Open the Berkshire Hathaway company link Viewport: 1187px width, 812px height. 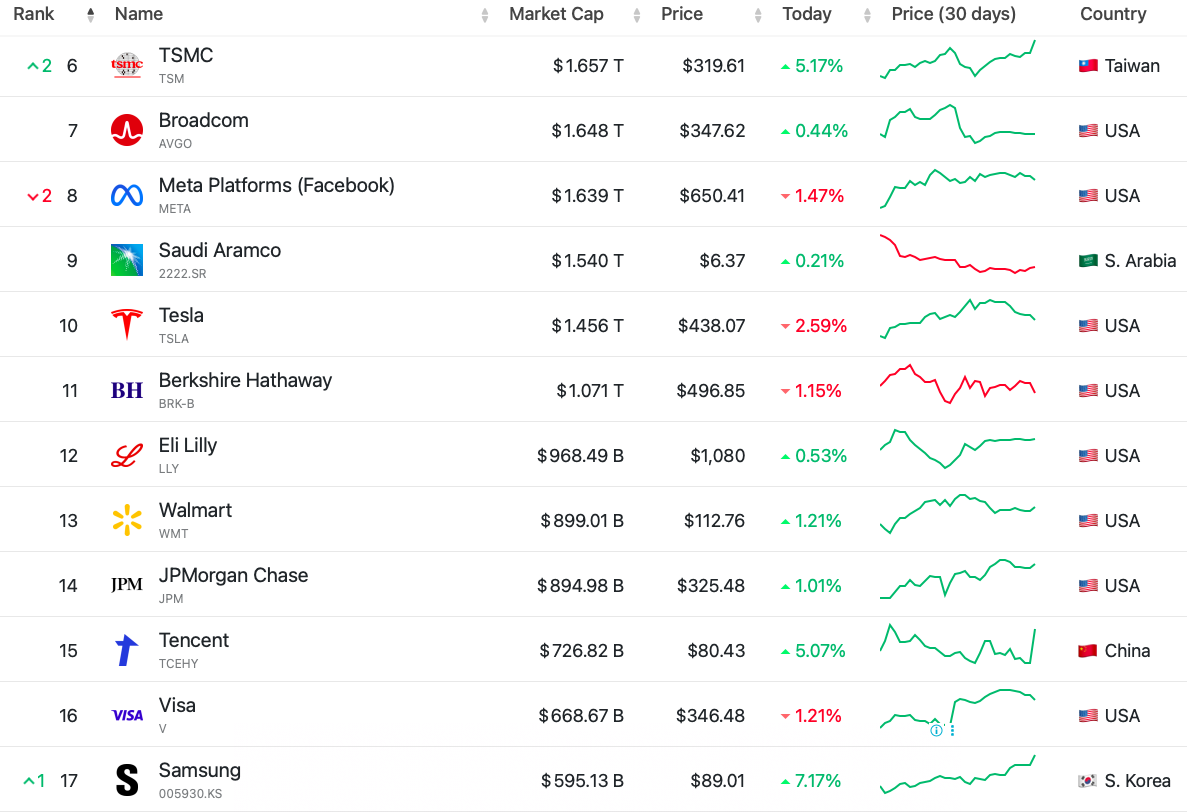(245, 381)
